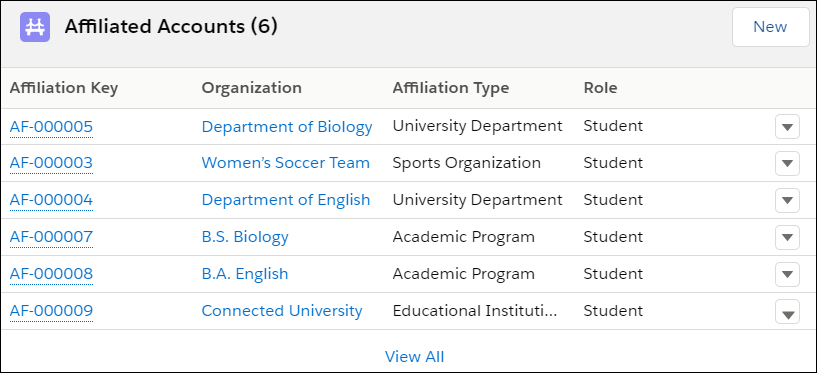This screenshot has width=817, height=373.
Task: Open row actions for Women's Soccer Team
Action: pos(787,164)
